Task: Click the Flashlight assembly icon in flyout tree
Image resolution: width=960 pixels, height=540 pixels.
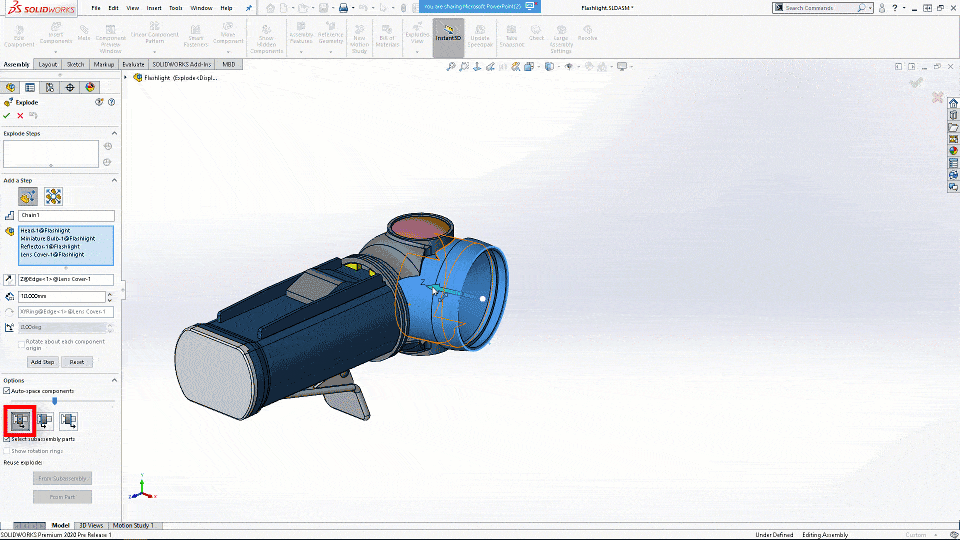Action: pyautogui.click(x=138, y=78)
